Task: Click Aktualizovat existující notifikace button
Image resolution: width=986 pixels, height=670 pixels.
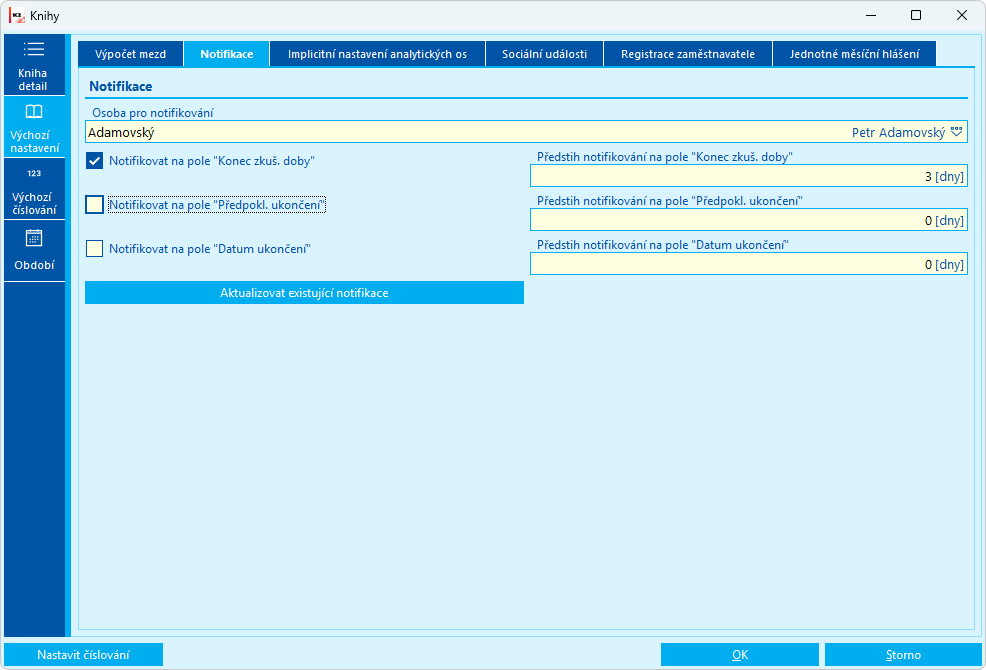Action: pos(304,293)
